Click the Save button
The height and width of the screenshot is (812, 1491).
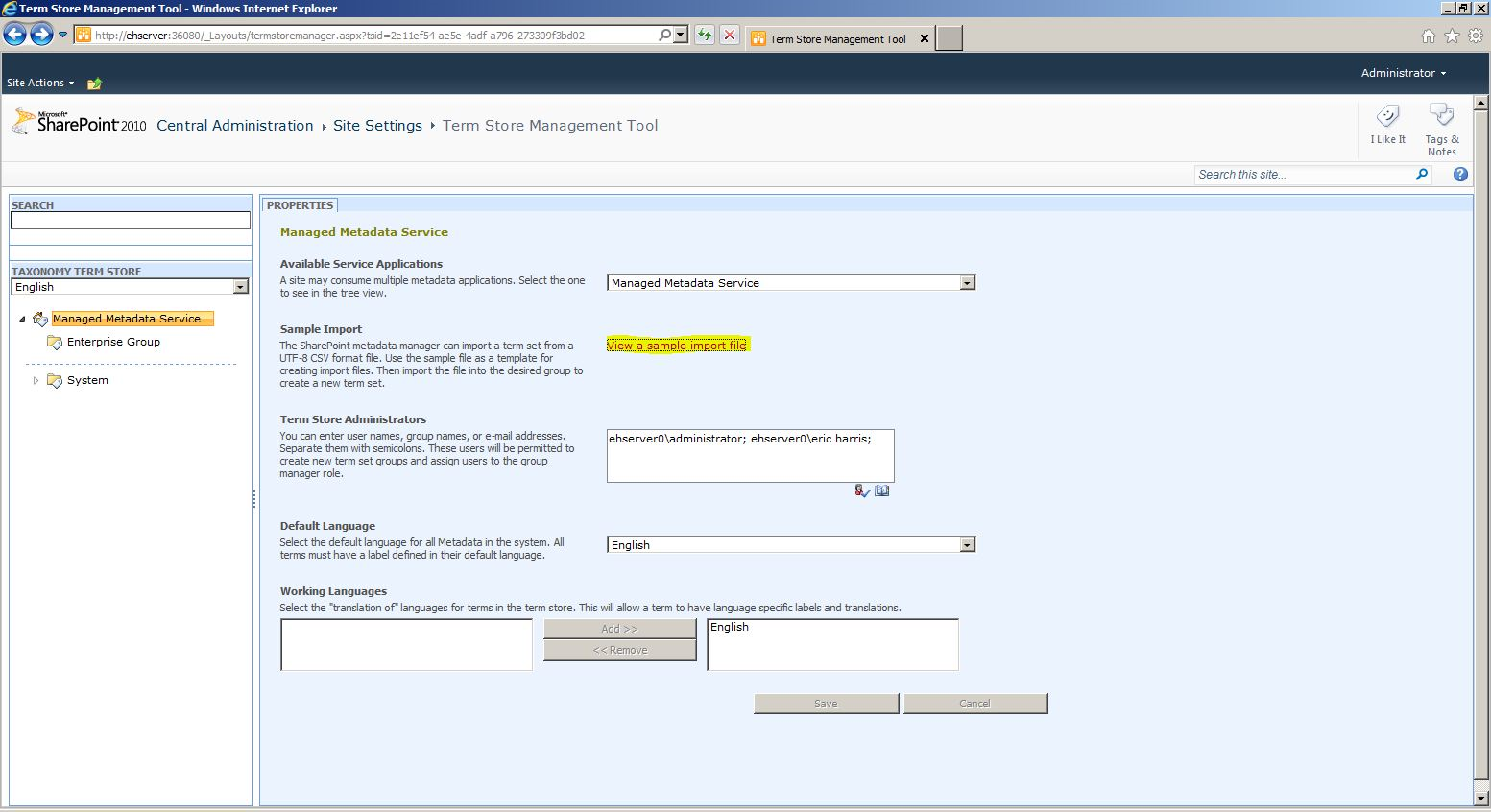coord(827,704)
